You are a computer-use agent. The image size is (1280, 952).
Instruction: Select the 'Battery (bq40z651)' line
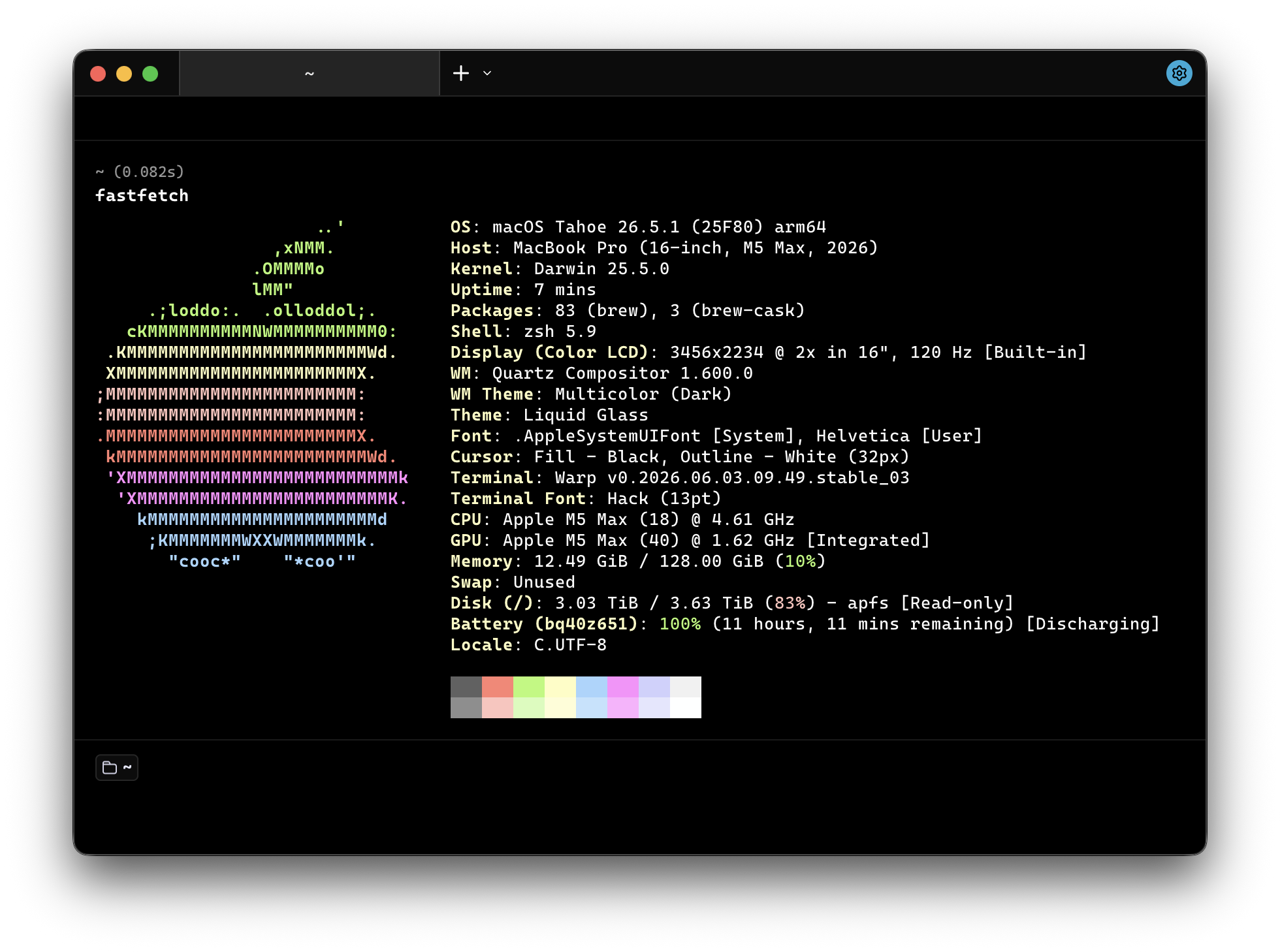coord(805,624)
